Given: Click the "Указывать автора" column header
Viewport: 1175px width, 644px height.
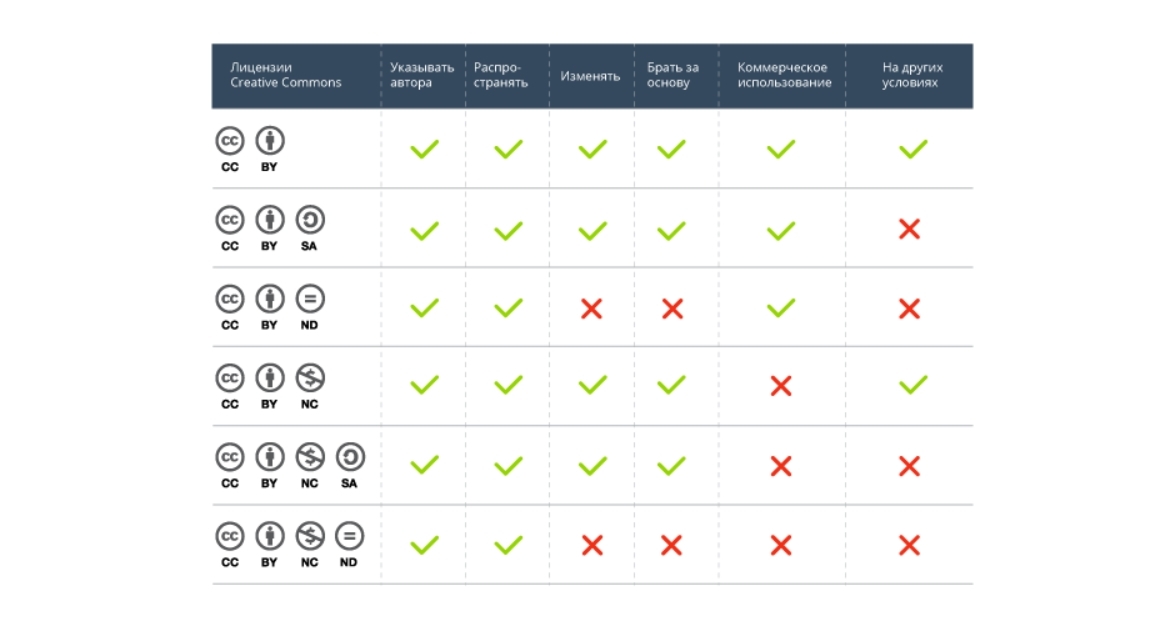Looking at the screenshot, I should click(422, 75).
